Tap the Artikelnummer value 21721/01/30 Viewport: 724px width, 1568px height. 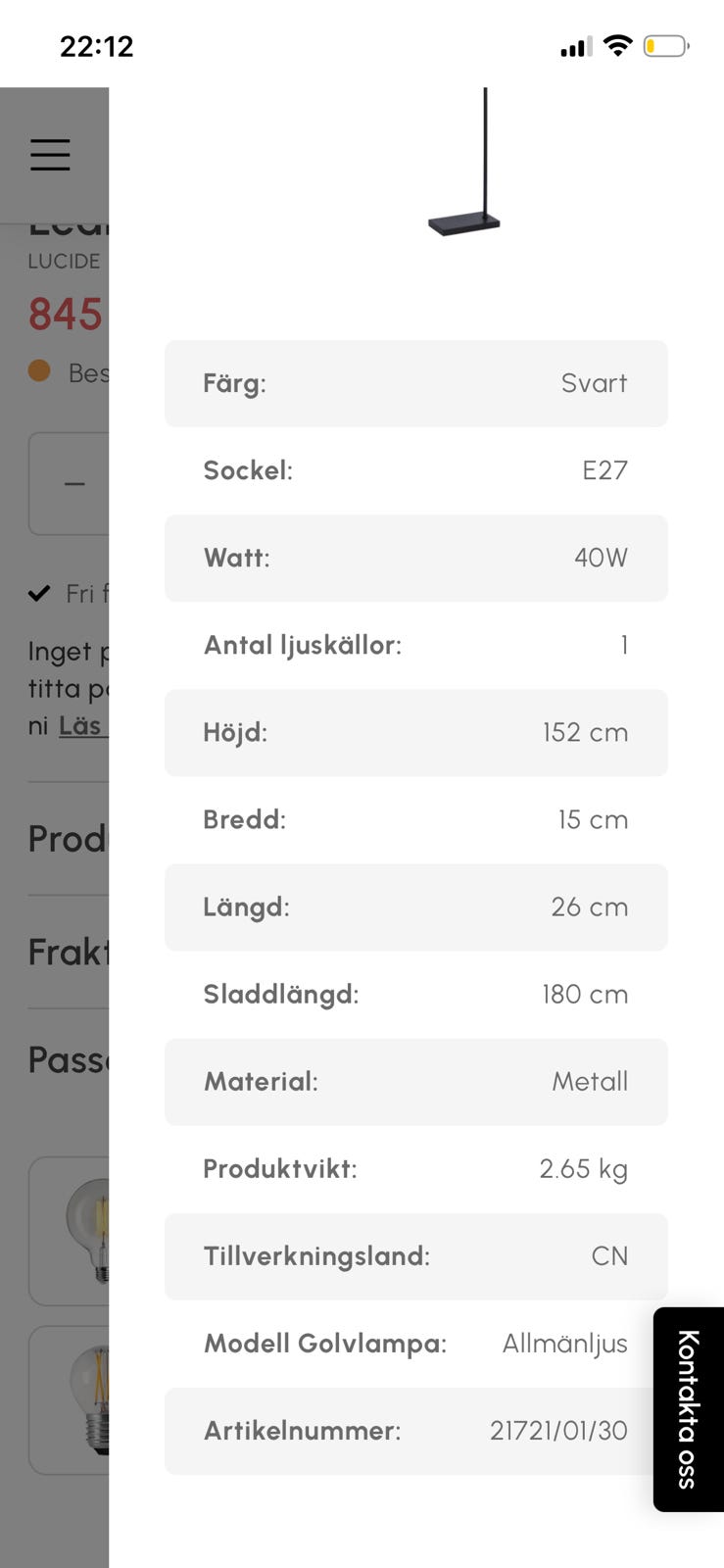558,1431
